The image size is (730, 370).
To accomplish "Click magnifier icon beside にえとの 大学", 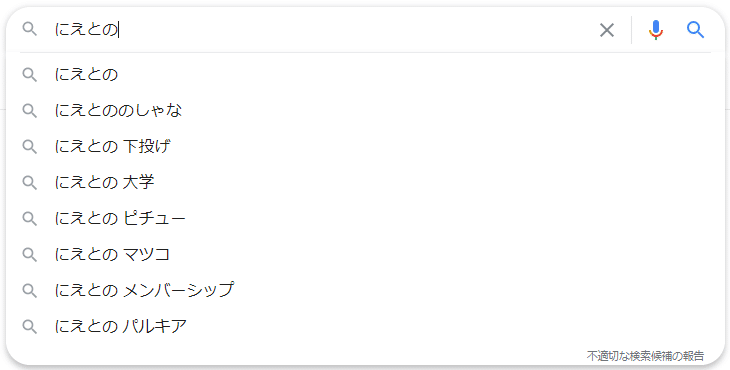I will point(30,182).
